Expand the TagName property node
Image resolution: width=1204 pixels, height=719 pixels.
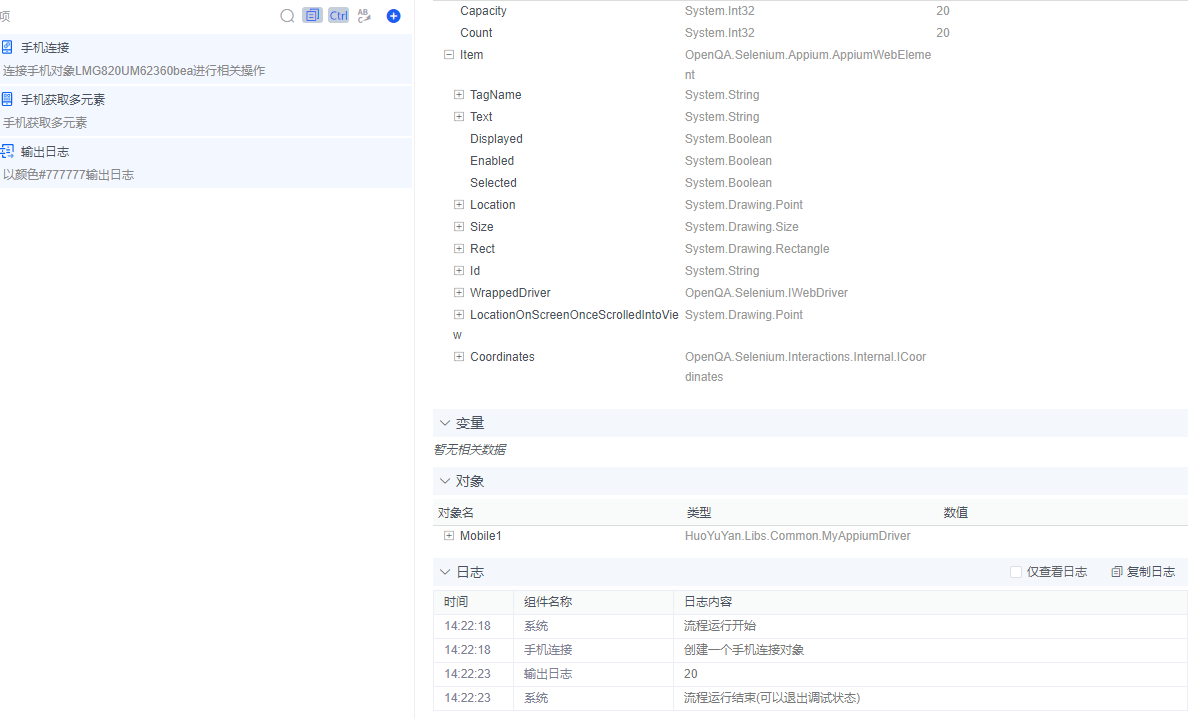tap(458, 94)
